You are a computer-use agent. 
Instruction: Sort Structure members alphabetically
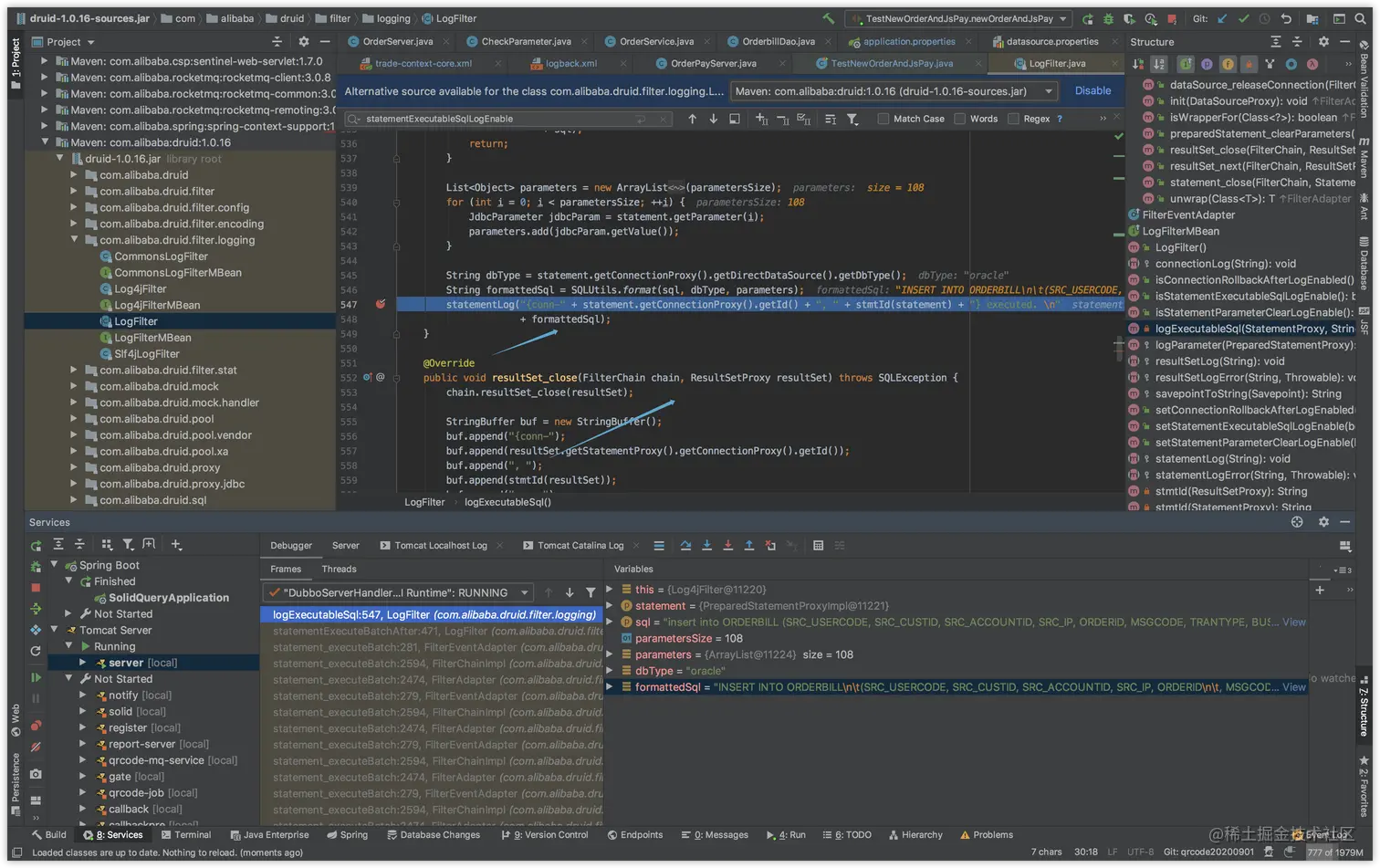1158,64
